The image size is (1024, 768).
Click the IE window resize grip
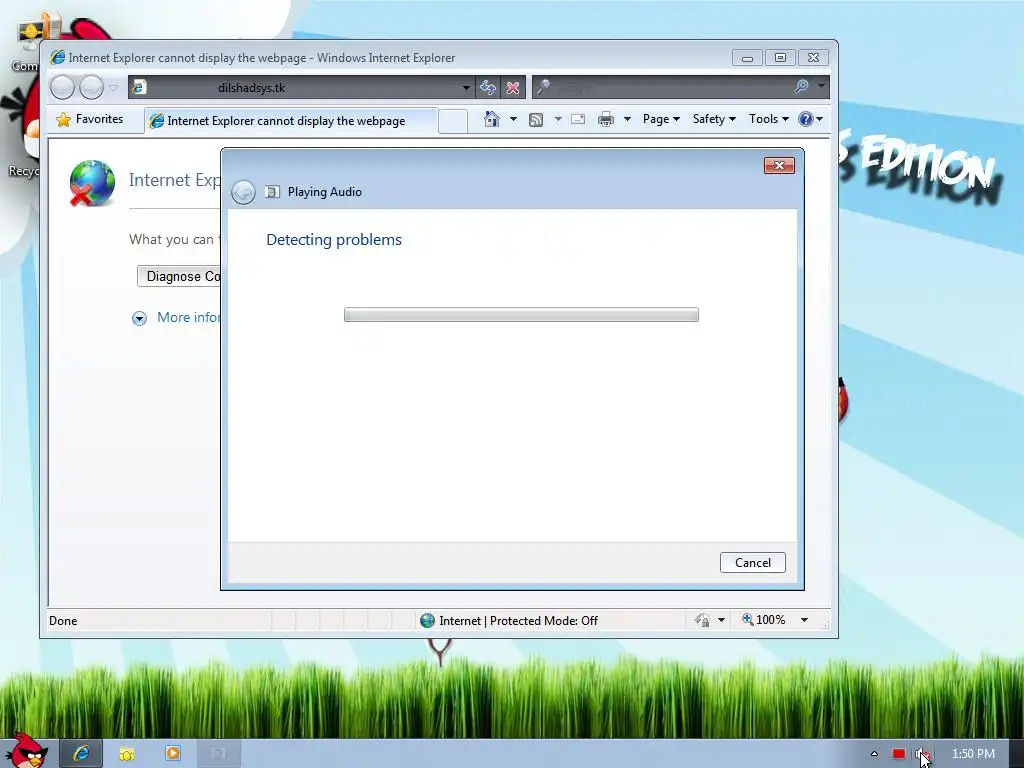coord(825,625)
